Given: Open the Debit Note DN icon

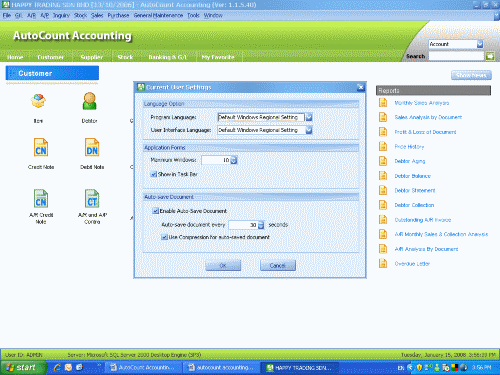Looking at the screenshot, I should [x=92, y=147].
